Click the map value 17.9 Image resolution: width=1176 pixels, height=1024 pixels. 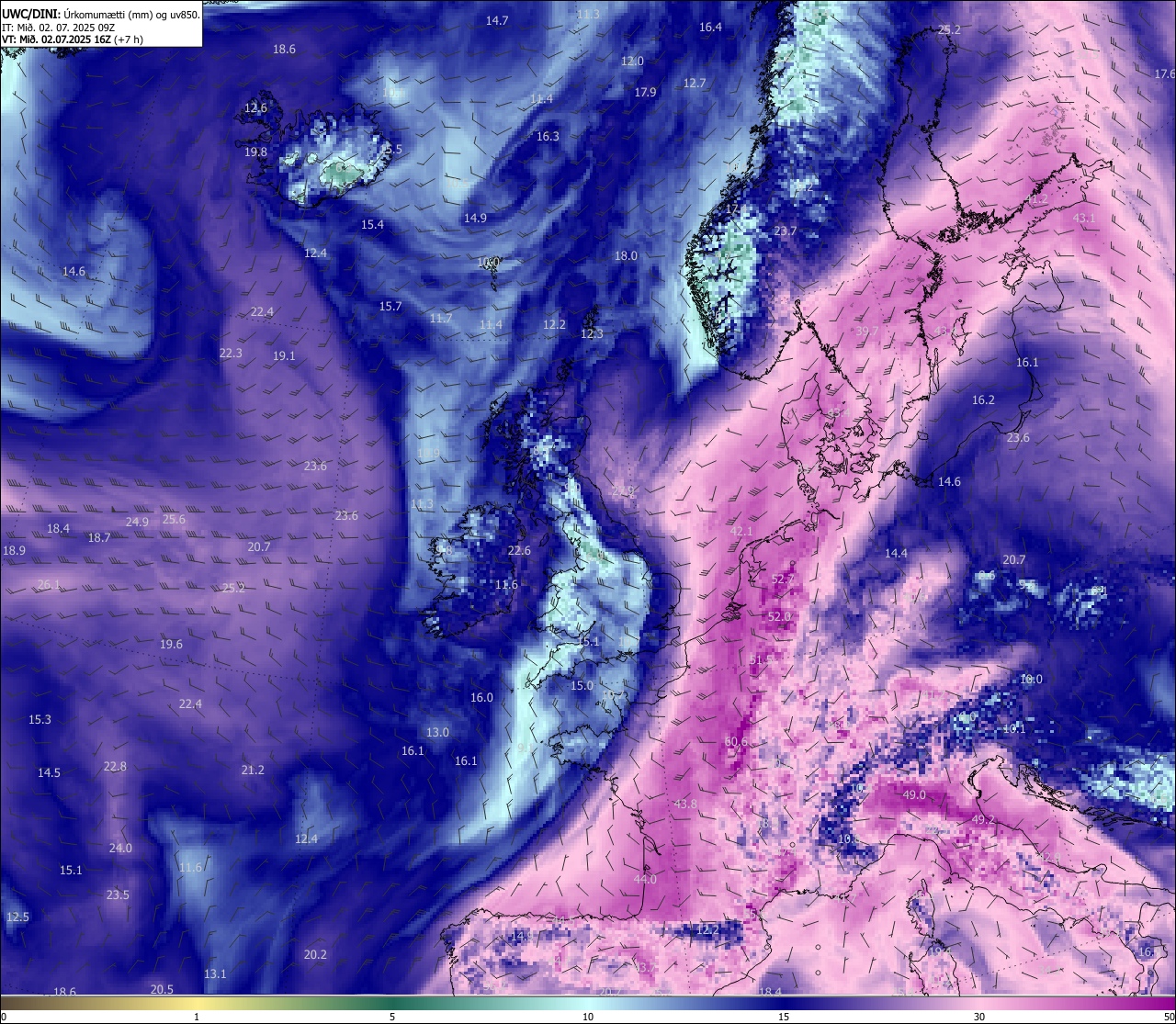(x=645, y=93)
